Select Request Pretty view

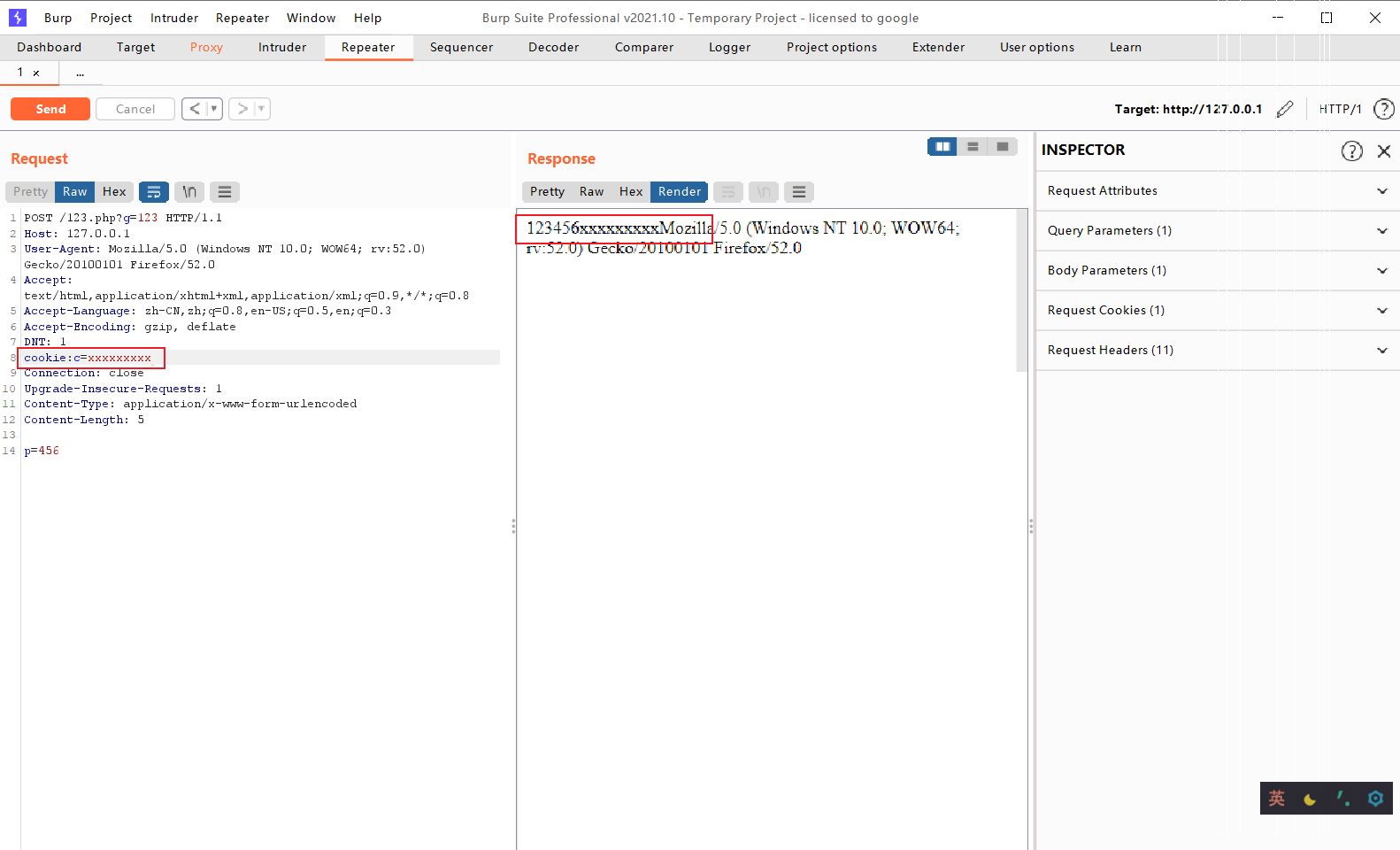tap(30, 191)
